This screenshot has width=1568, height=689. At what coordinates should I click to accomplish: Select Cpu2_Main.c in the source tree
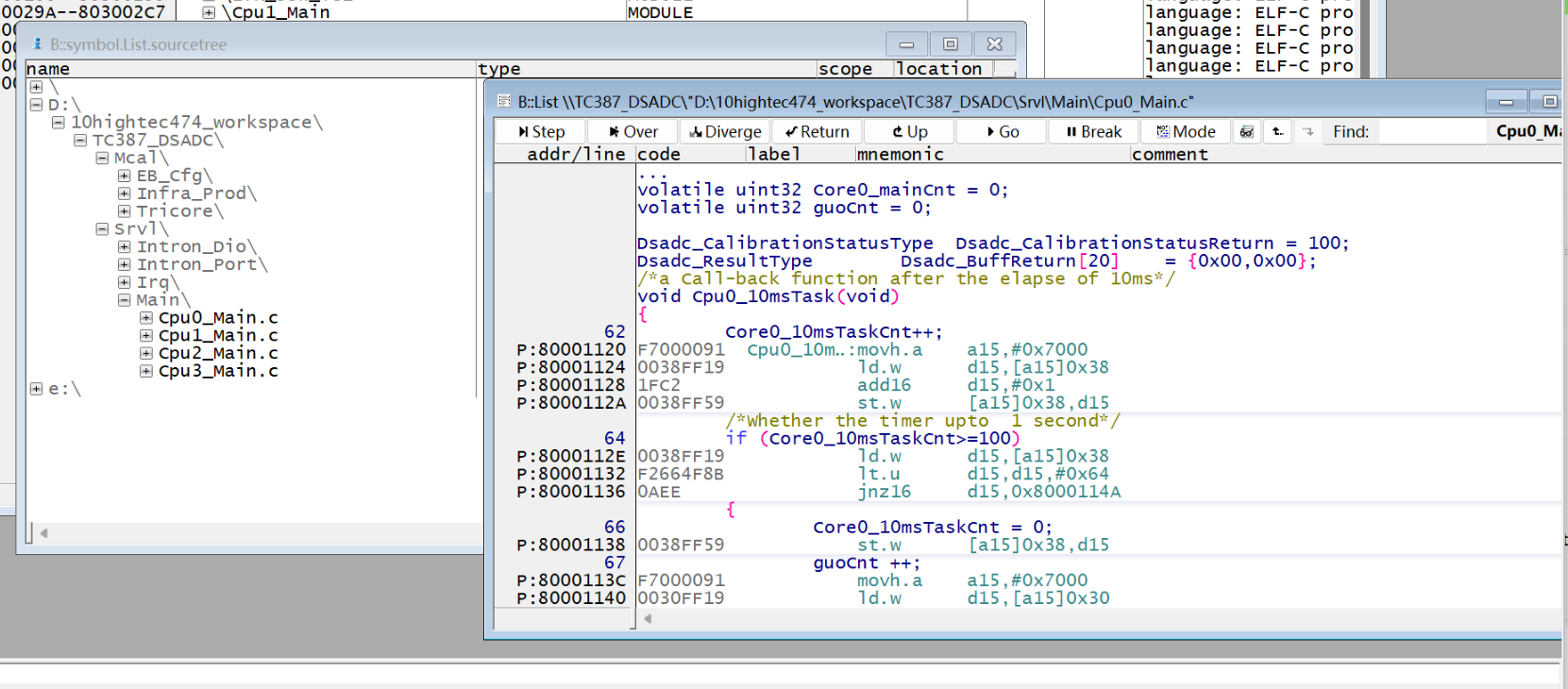[218, 353]
